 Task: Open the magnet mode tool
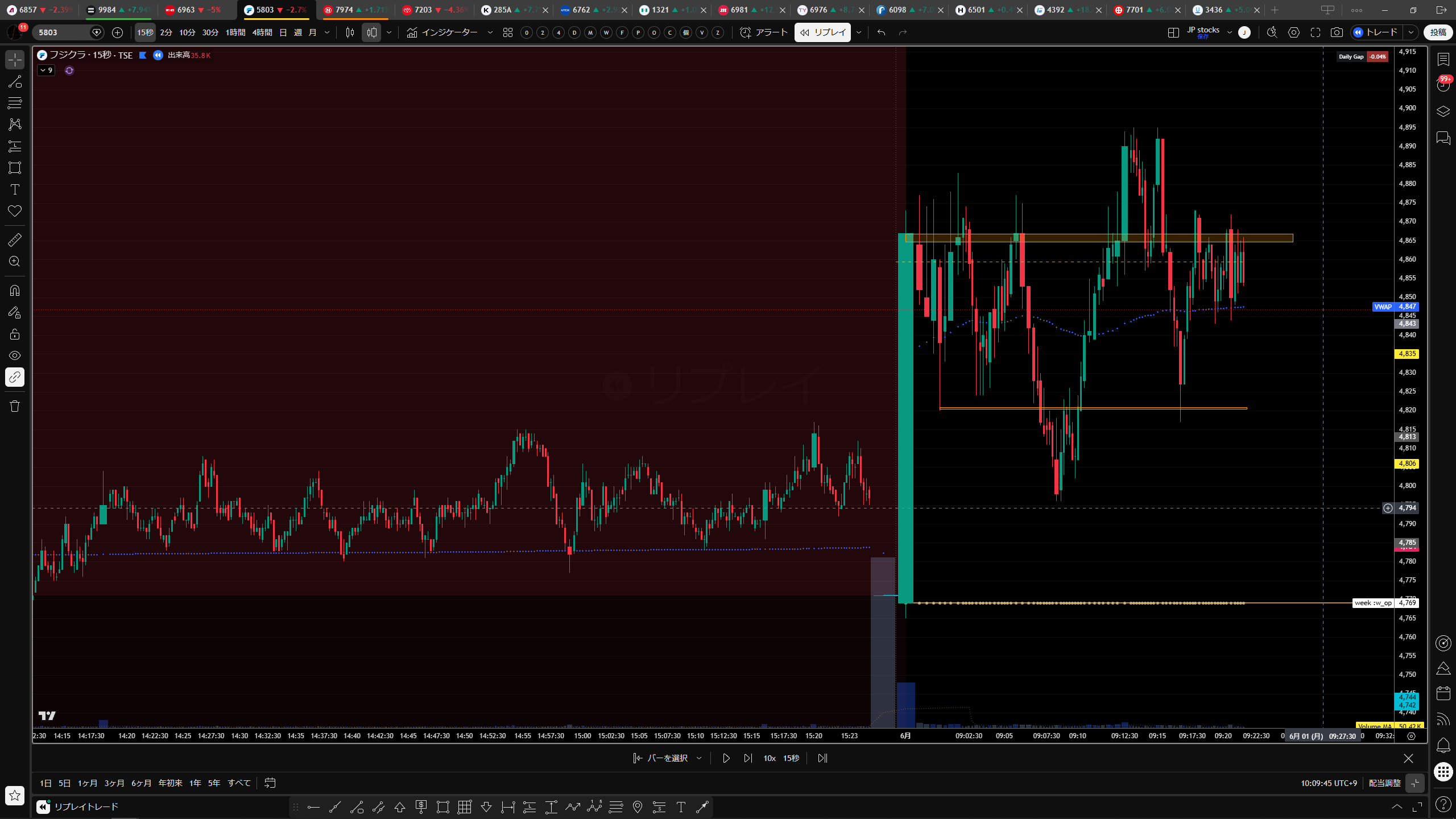(x=15, y=291)
